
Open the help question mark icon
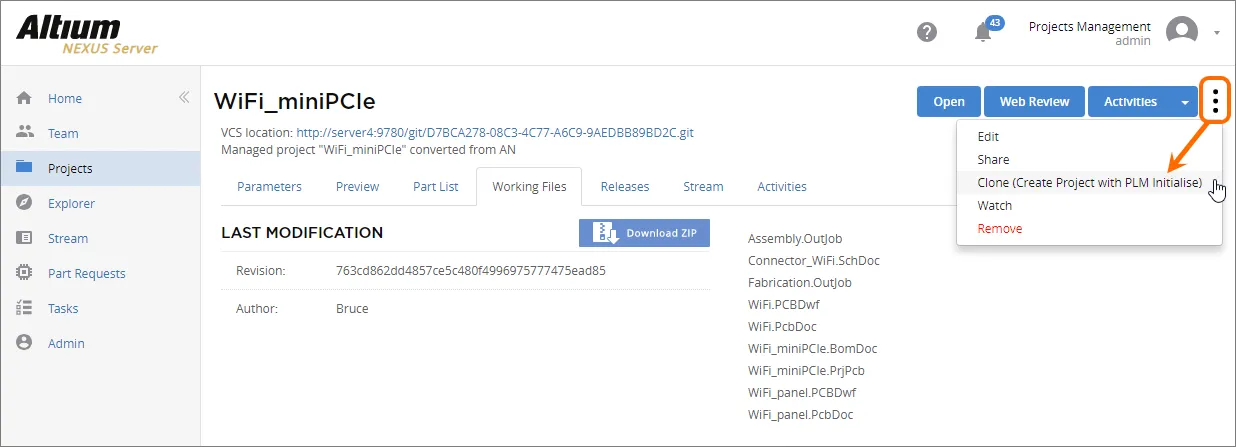[x=927, y=32]
